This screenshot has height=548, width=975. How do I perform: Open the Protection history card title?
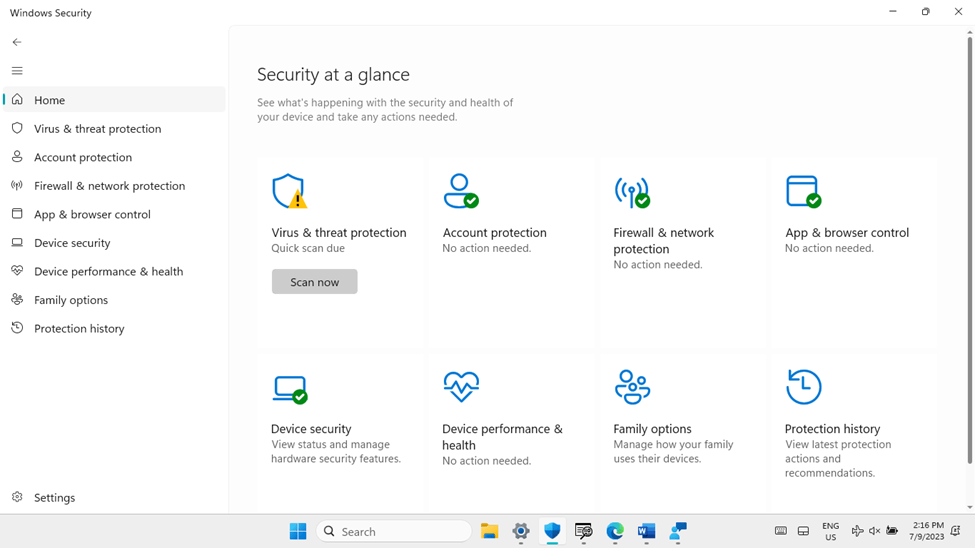tap(833, 429)
